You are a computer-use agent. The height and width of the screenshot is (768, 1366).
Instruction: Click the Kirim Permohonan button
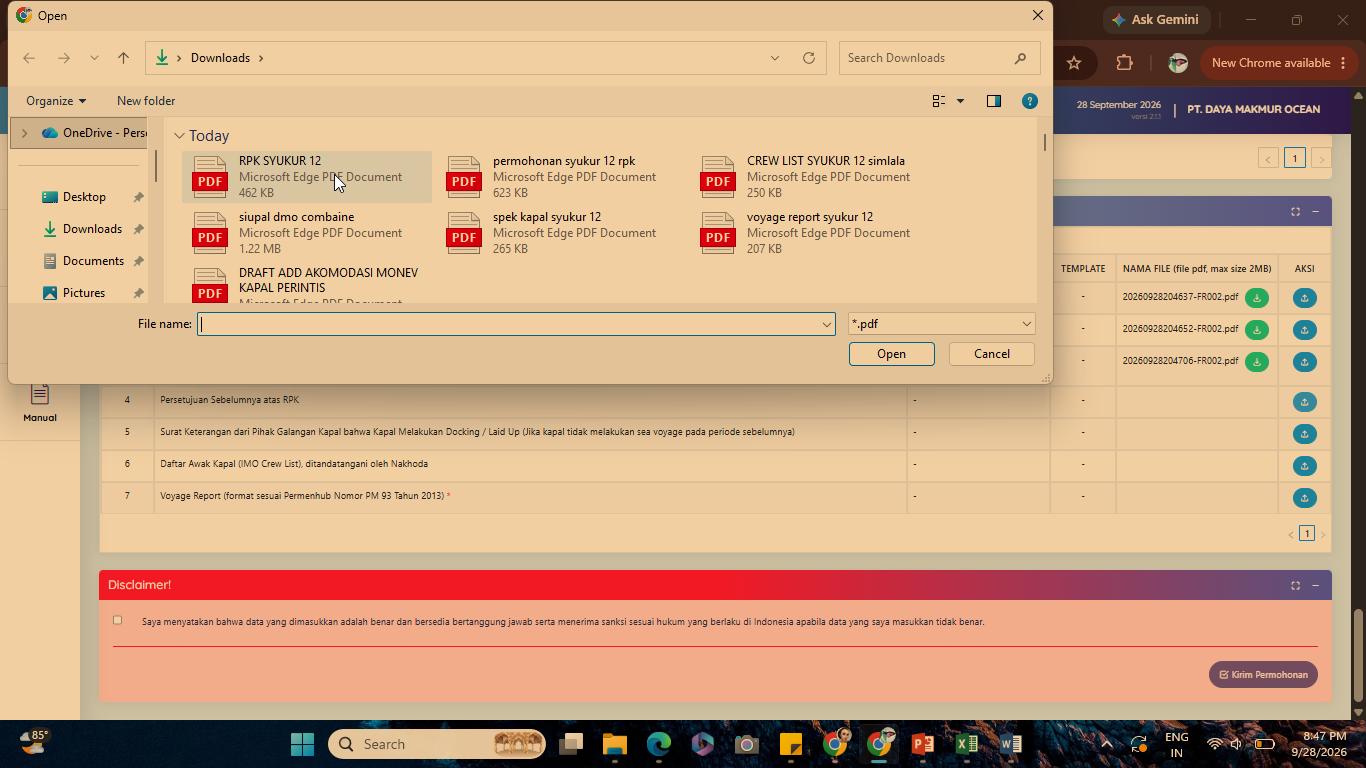coord(1264,675)
